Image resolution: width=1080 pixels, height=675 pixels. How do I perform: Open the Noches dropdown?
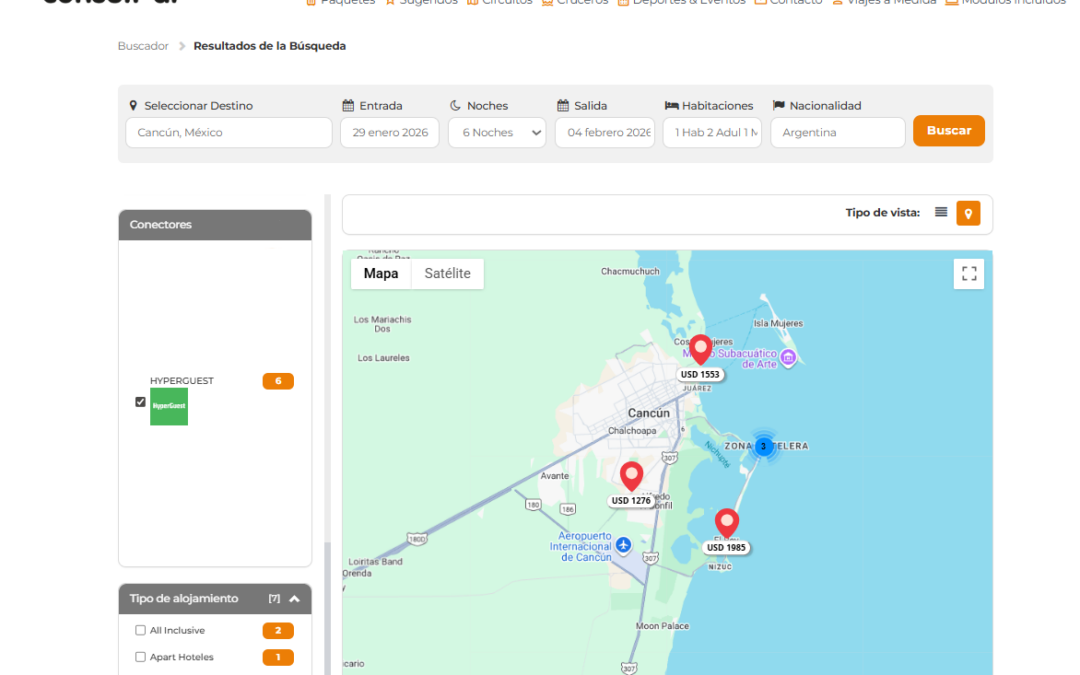tap(497, 133)
